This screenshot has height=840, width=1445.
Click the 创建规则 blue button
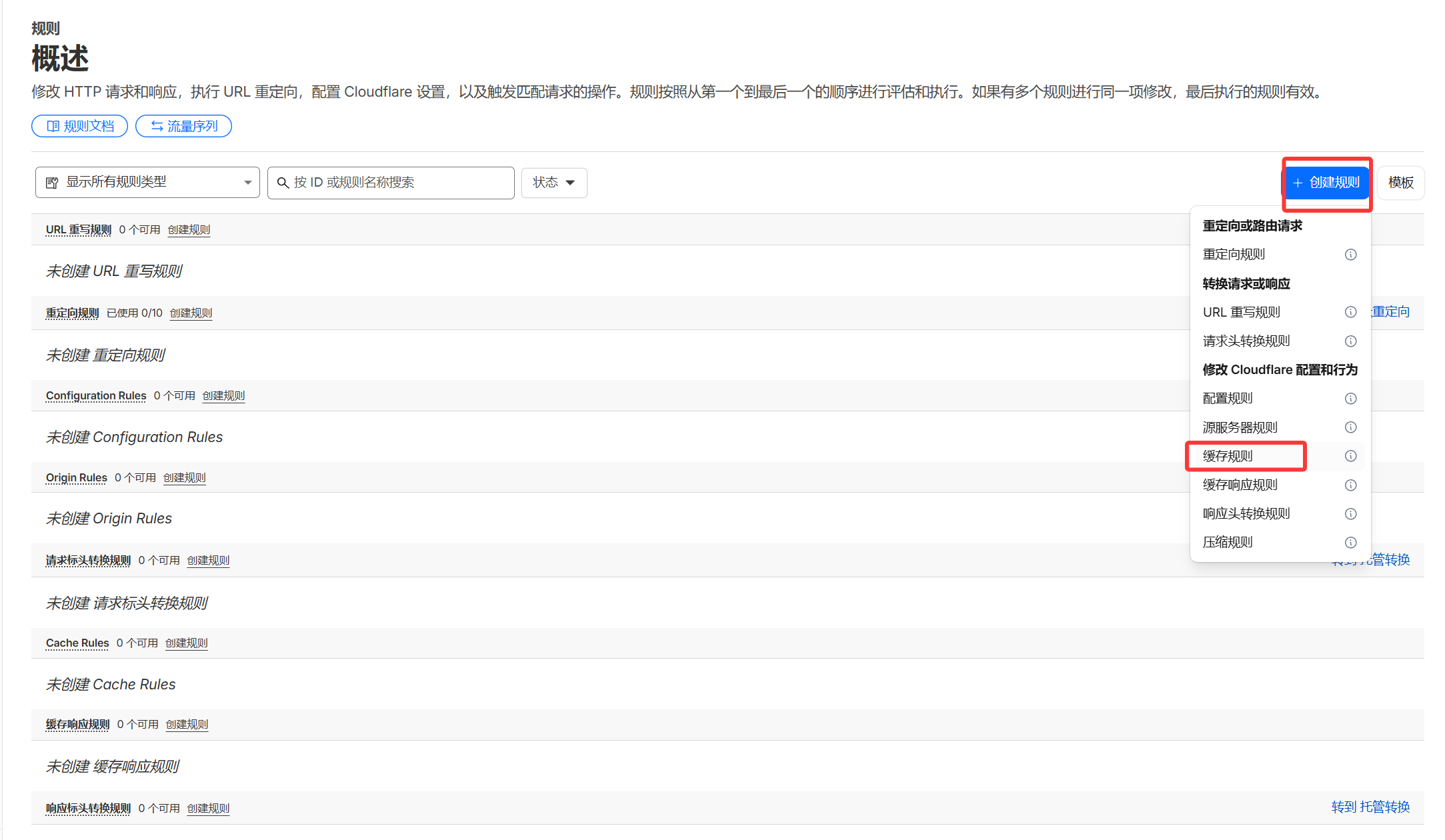[x=1326, y=183]
